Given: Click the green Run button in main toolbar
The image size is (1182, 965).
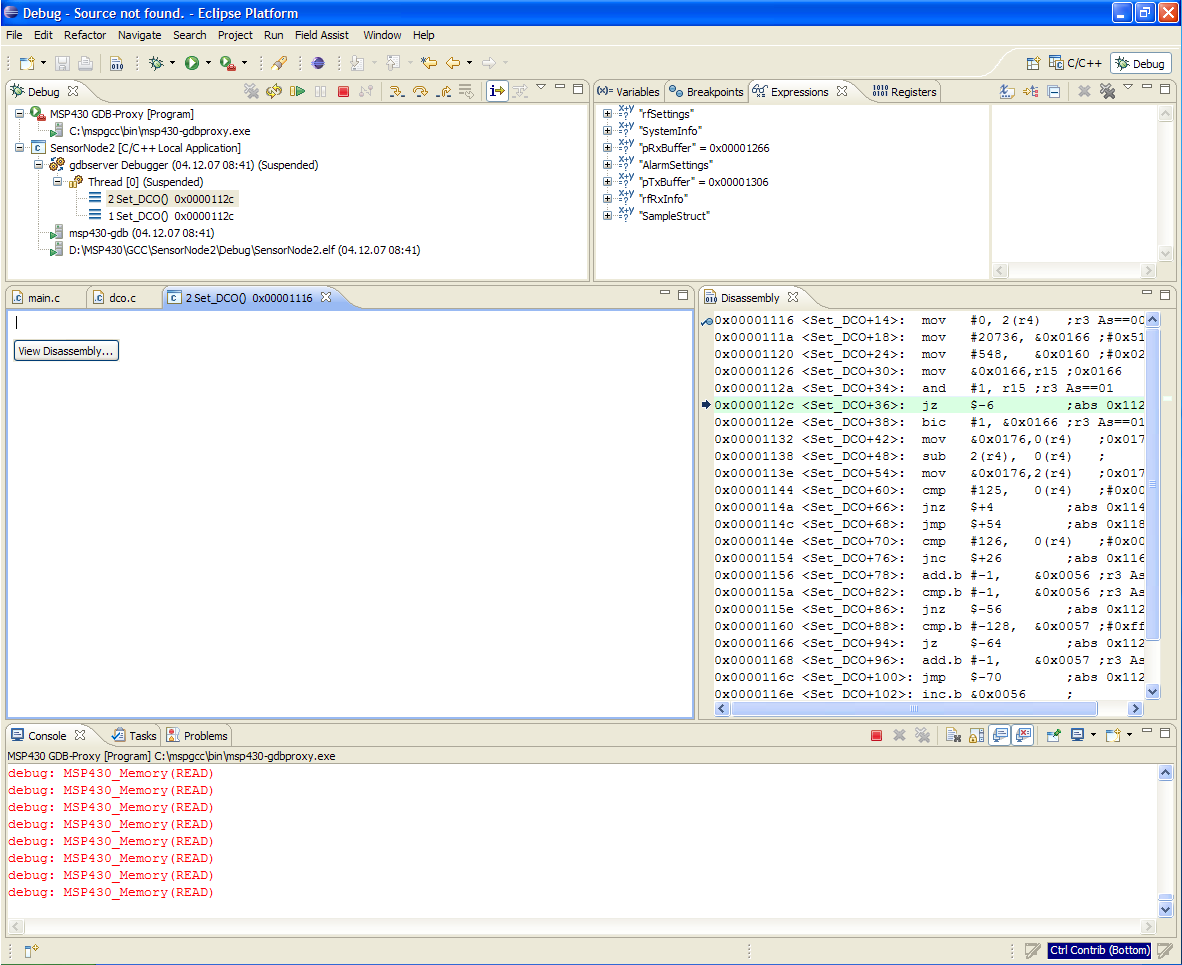Looking at the screenshot, I should pos(191,63).
